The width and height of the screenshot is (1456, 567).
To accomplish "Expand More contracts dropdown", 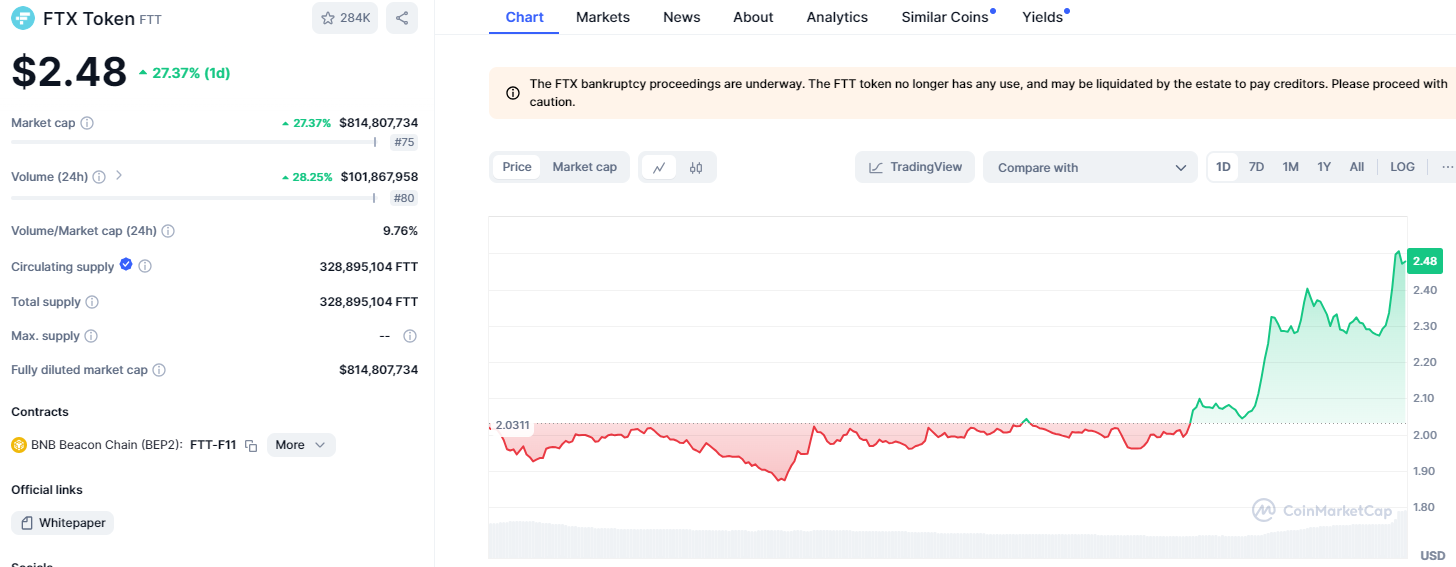I will click(x=301, y=445).
